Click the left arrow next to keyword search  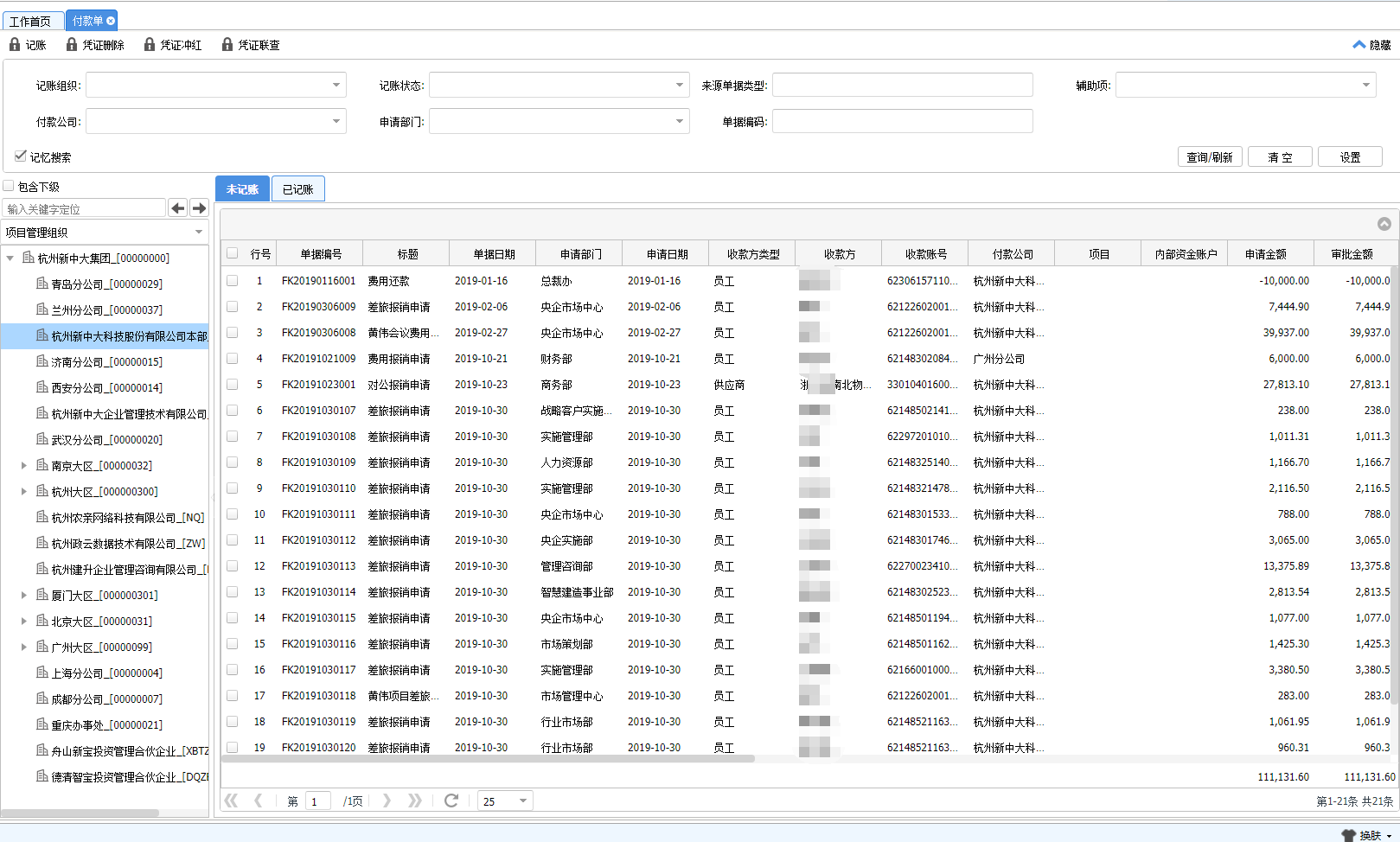[x=178, y=208]
